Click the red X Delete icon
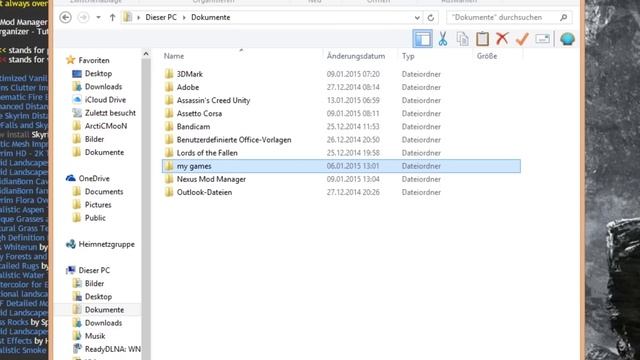Image resolution: width=640 pixels, height=360 pixels. (x=502, y=39)
